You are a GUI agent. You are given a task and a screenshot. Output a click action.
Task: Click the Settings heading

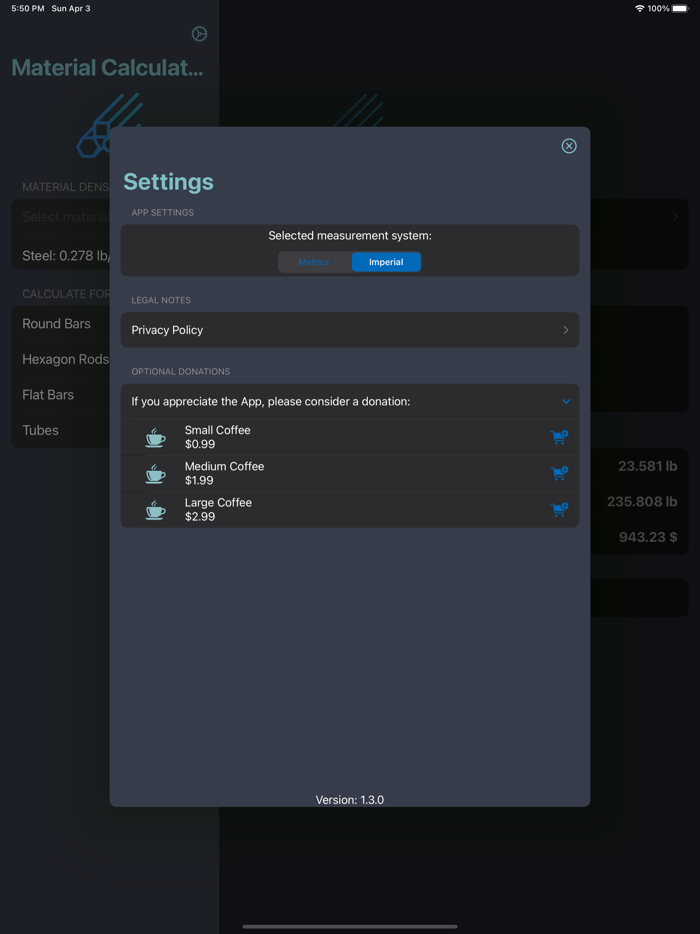[169, 182]
